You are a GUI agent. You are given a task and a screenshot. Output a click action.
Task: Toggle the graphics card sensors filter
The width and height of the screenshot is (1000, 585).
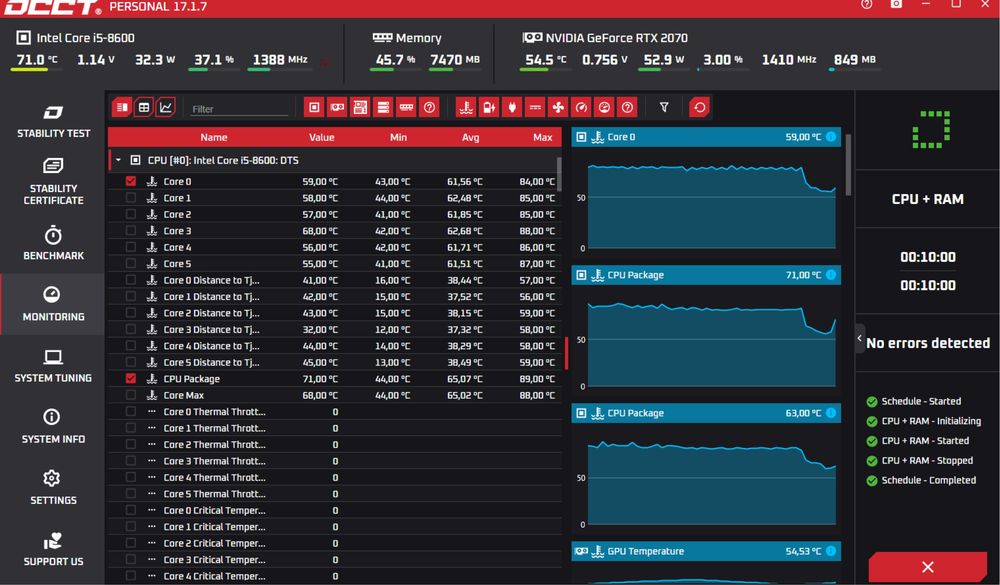(x=337, y=107)
